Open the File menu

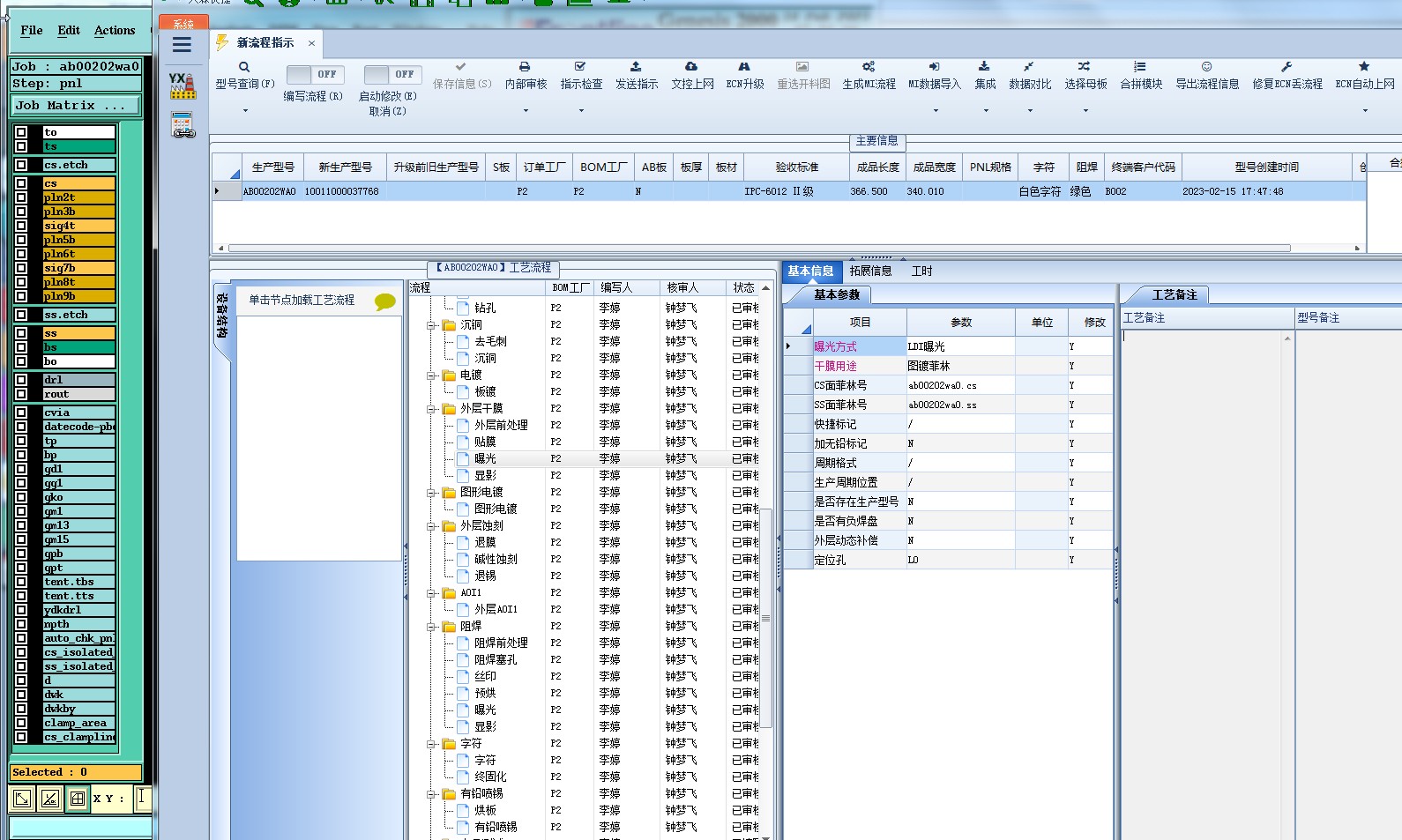[x=32, y=30]
